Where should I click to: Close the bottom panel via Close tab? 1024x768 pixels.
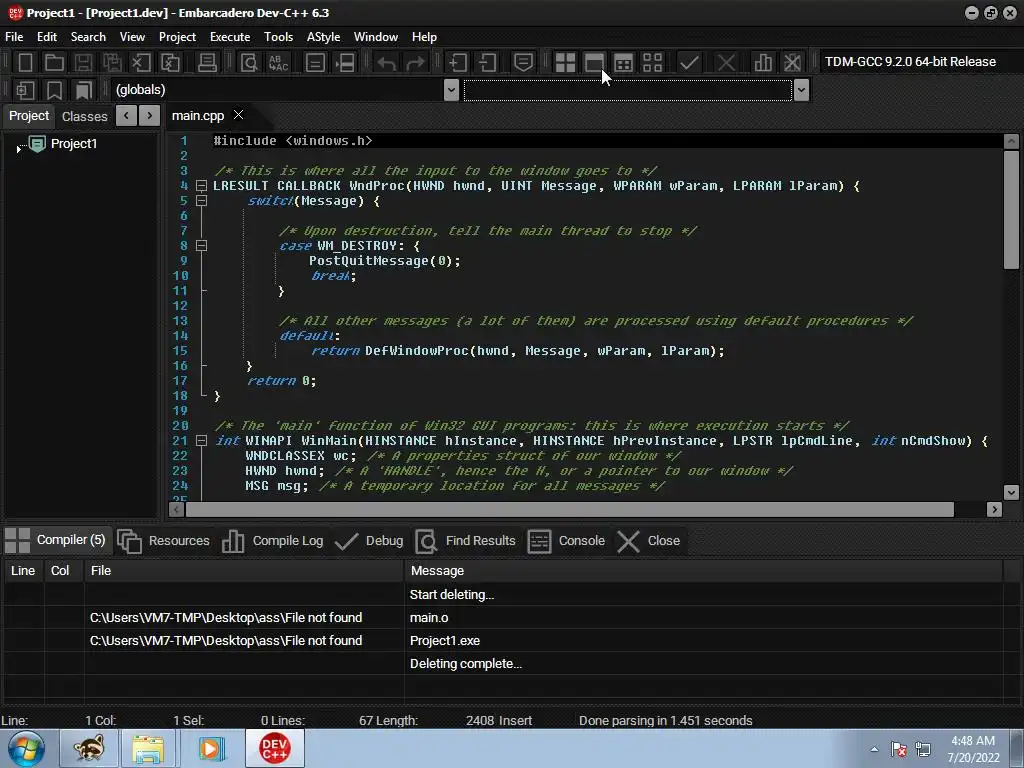(649, 541)
